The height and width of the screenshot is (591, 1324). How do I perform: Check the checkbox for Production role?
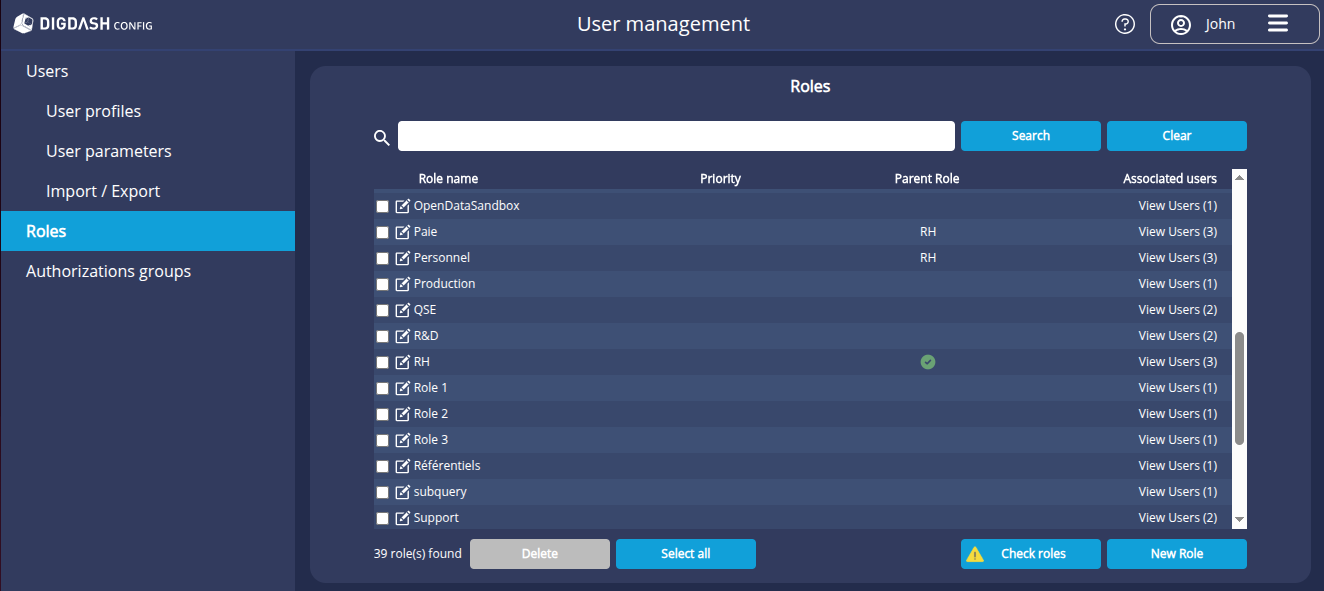tap(382, 284)
